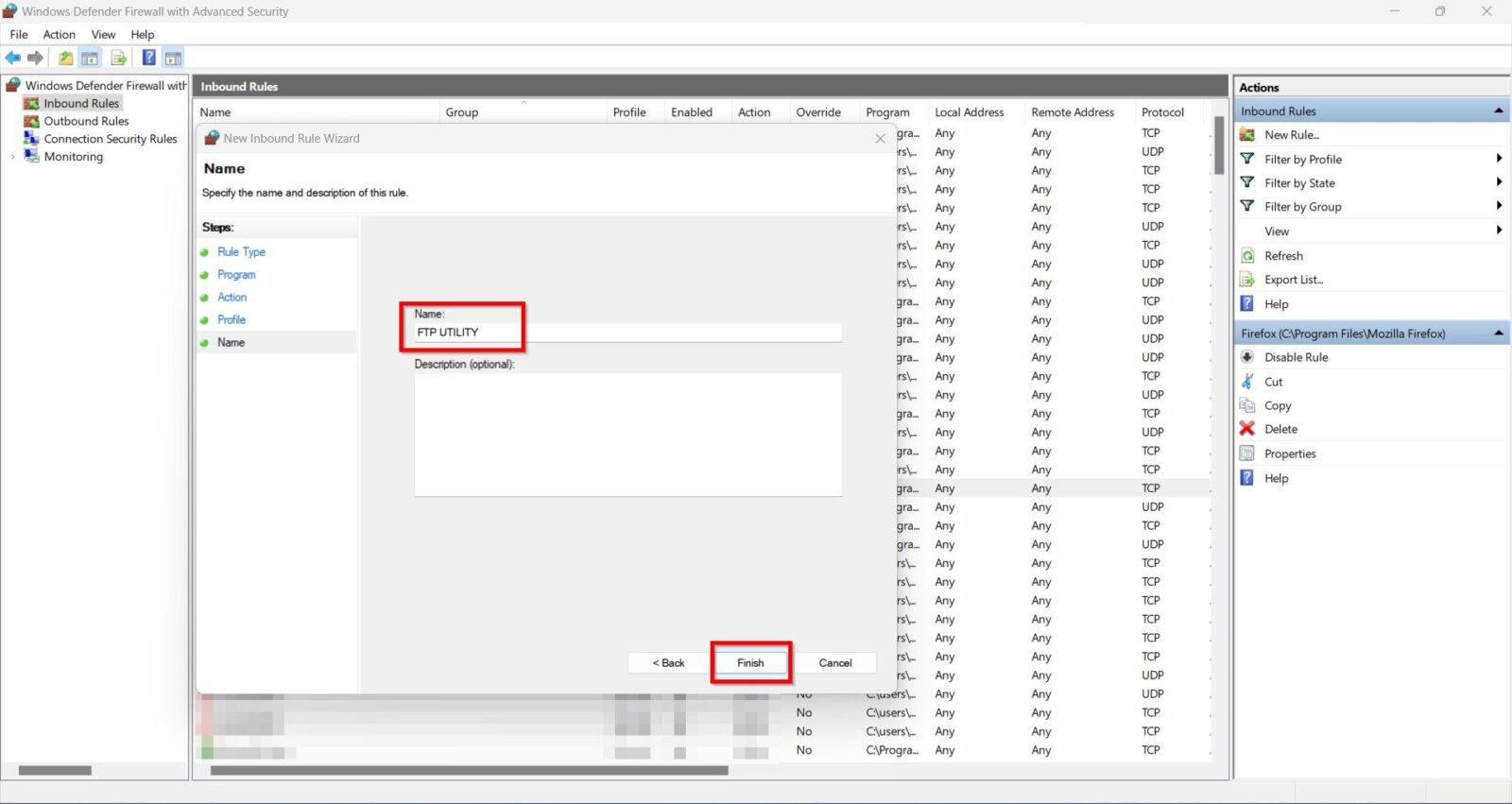This screenshot has width=1512, height=804.
Task: Click the Export List toolbar icon
Action: (118, 59)
